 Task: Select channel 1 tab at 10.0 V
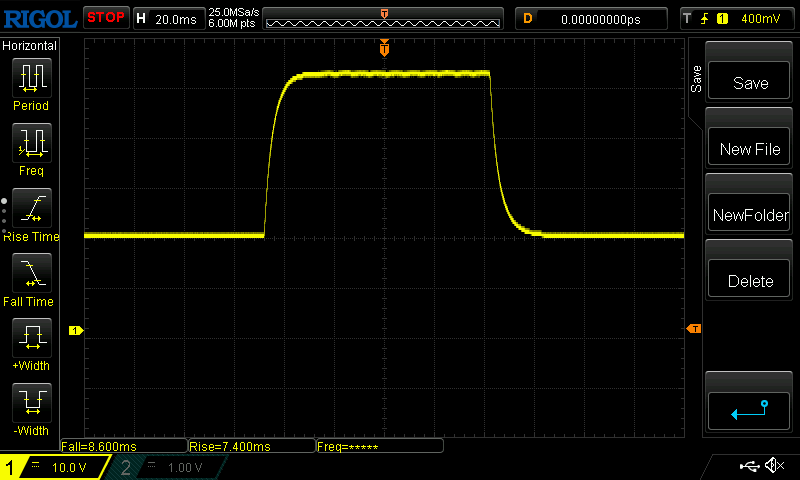[x=55, y=468]
